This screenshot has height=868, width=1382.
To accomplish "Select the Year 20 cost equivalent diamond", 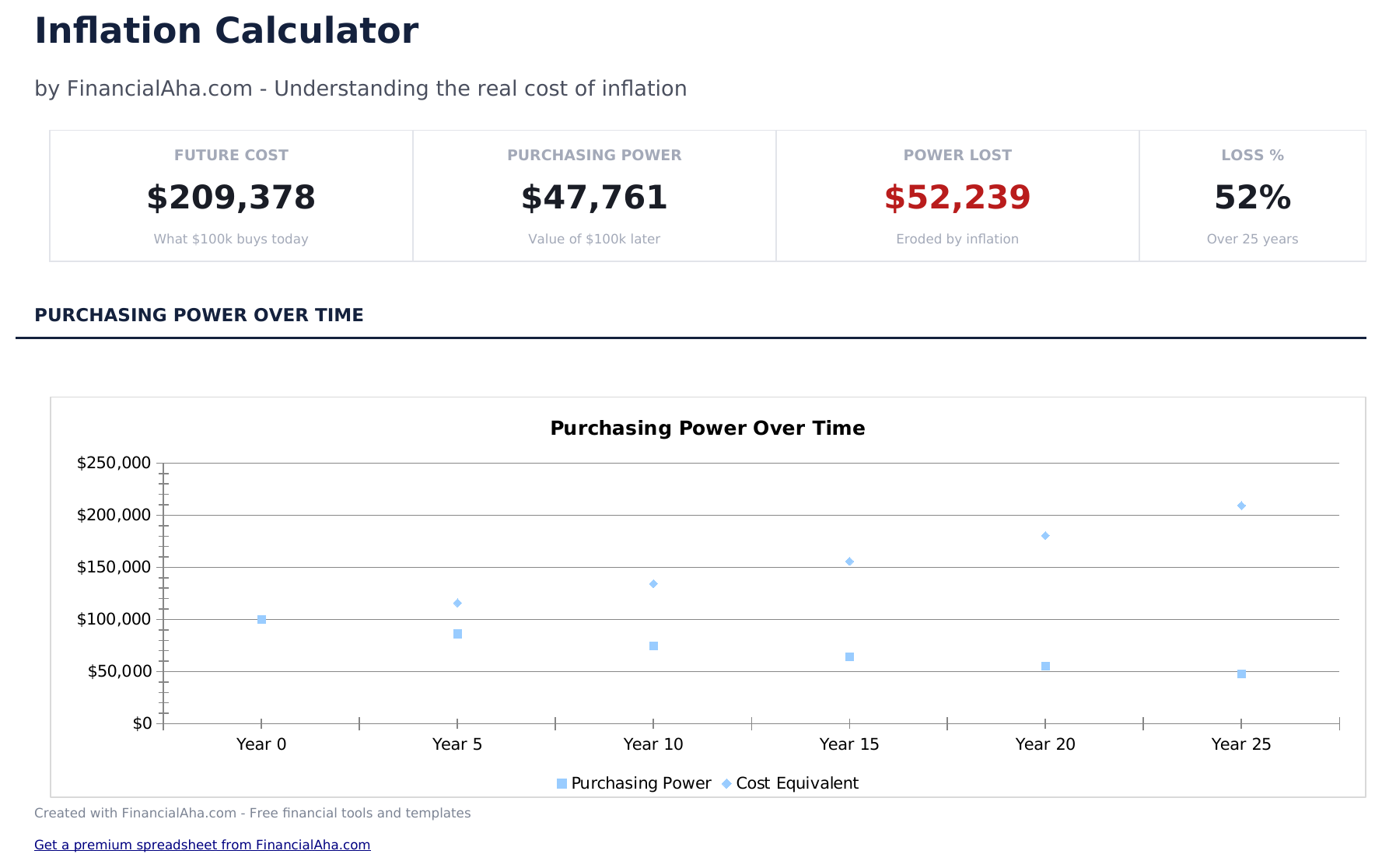I will tap(1045, 536).
